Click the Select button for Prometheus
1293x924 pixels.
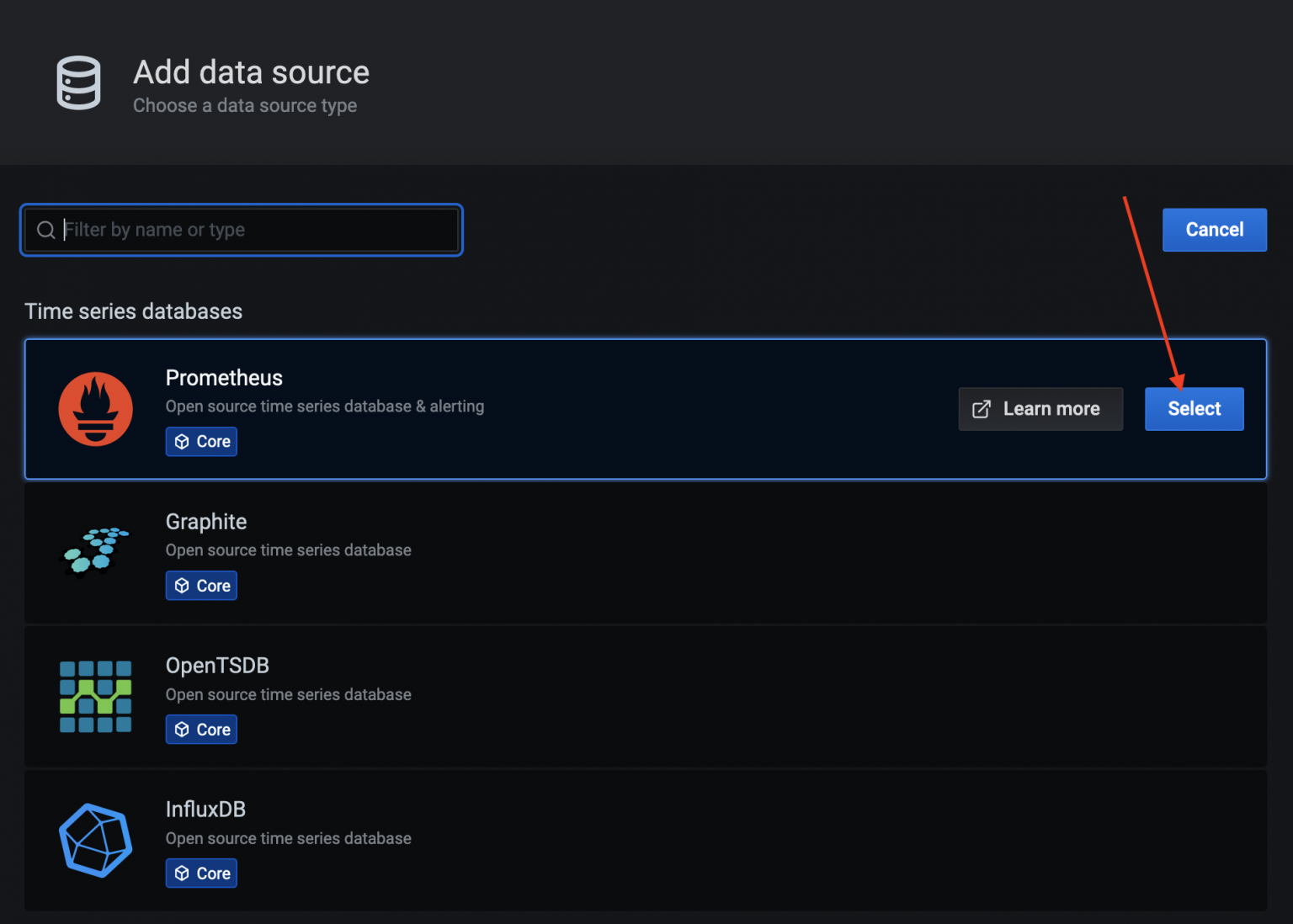(1194, 409)
